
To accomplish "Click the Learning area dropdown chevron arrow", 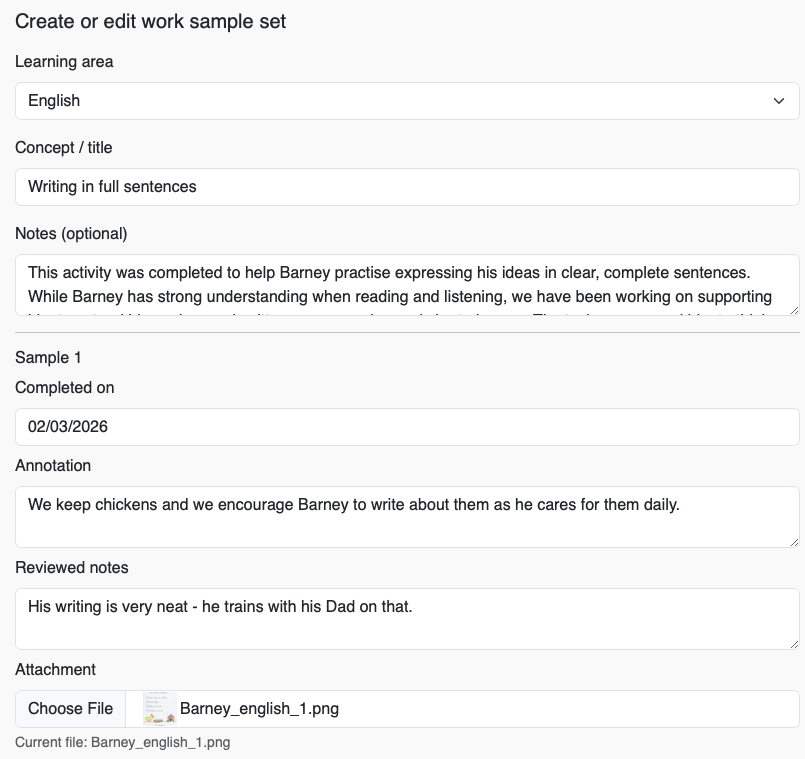I will 779,101.
